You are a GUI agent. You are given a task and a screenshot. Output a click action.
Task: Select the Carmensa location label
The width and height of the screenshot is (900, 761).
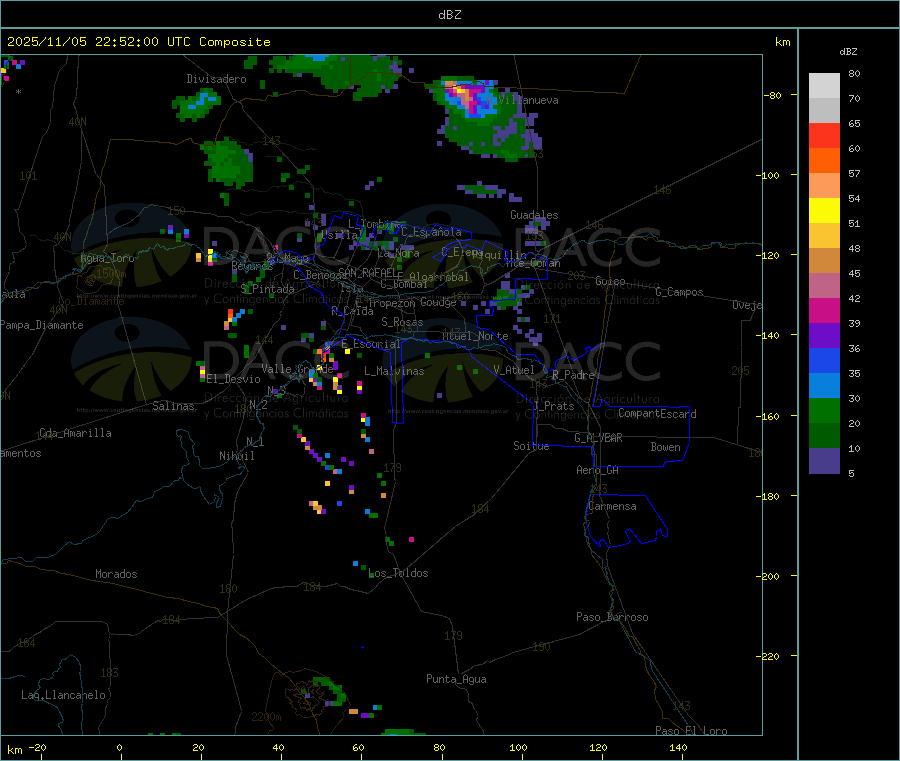[x=612, y=507]
